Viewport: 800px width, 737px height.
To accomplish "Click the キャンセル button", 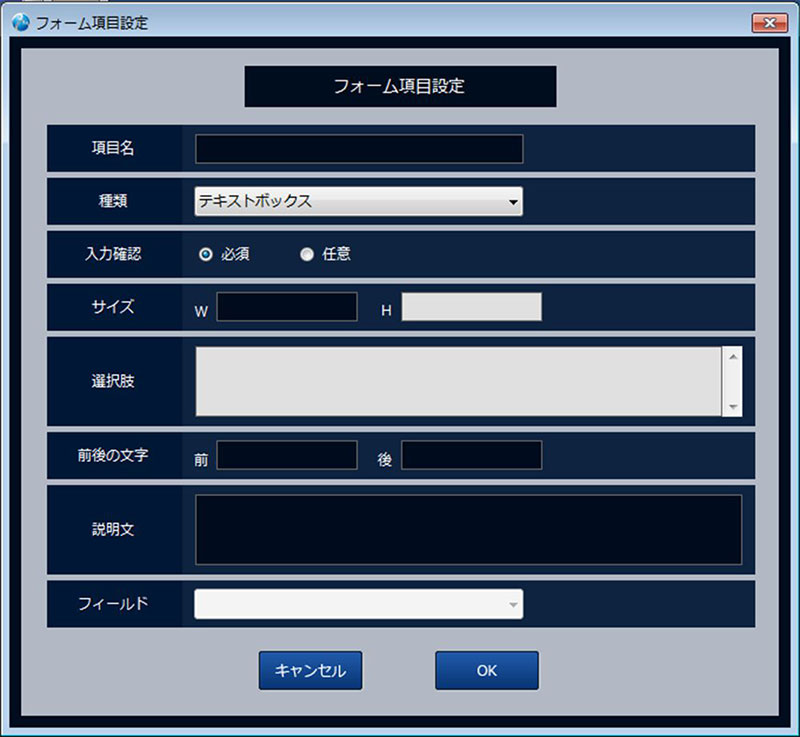I will [310, 670].
